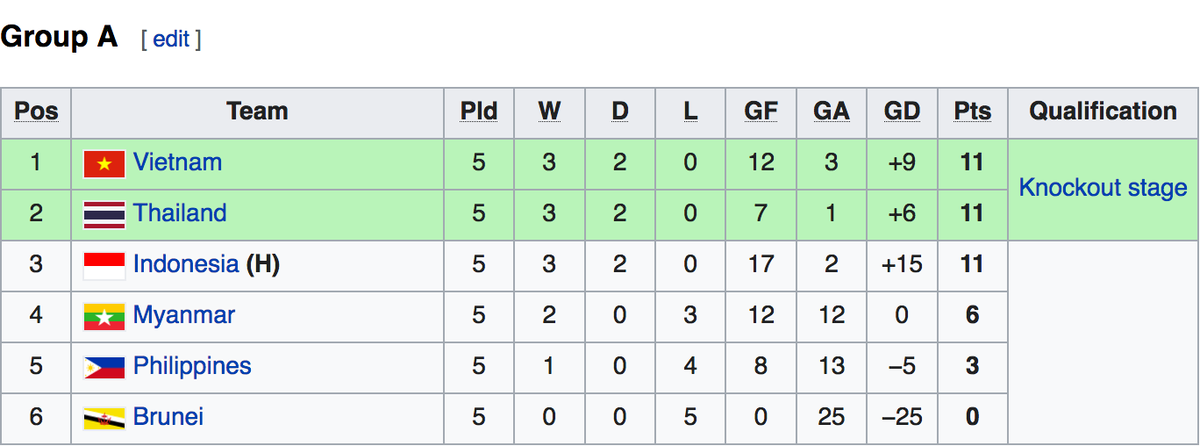Click the Pos column header
The image size is (1200, 446).
(36, 112)
